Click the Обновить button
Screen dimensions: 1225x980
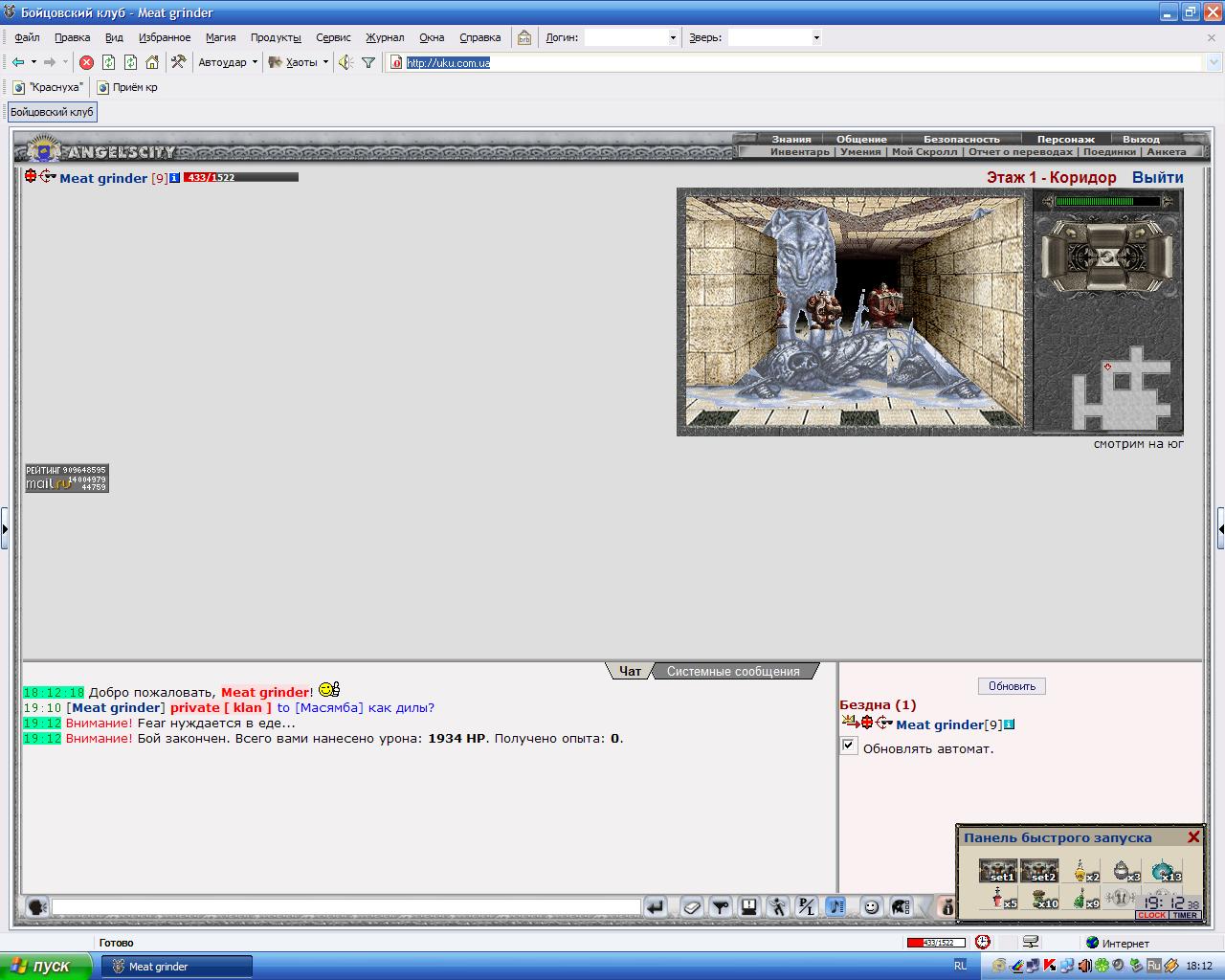point(1012,686)
